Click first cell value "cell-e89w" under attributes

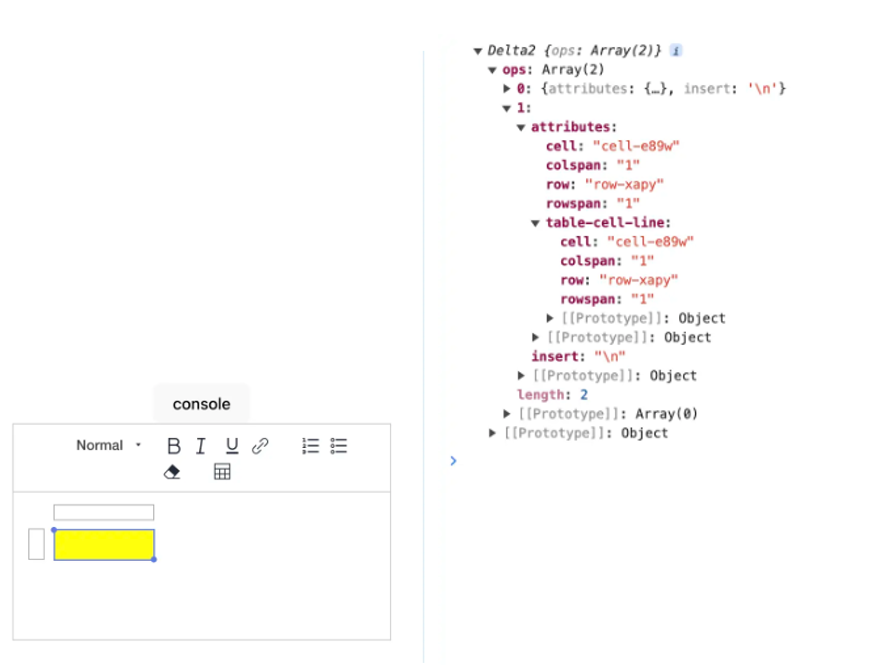pyautogui.click(x=636, y=146)
